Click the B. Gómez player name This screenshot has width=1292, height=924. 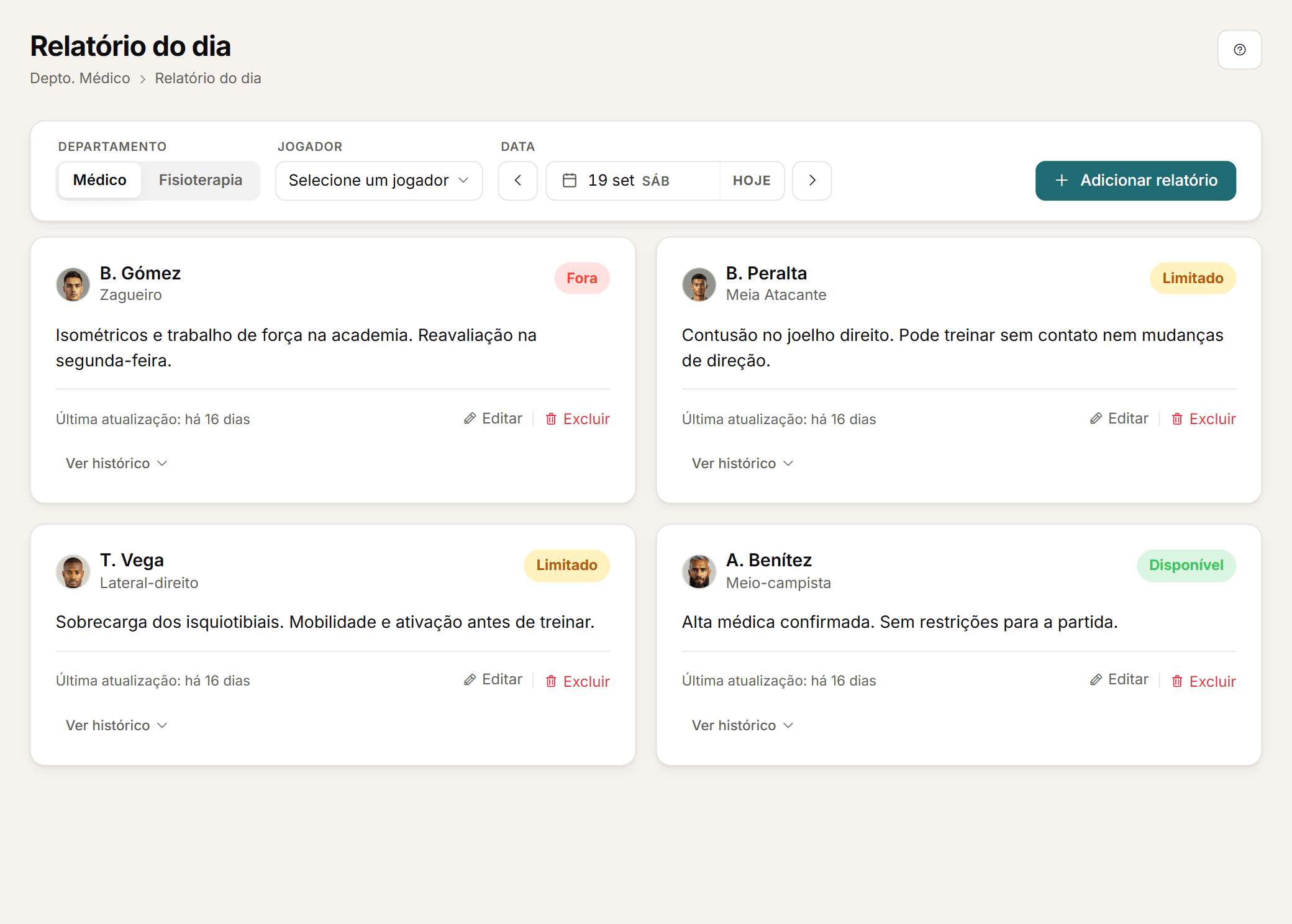point(140,273)
